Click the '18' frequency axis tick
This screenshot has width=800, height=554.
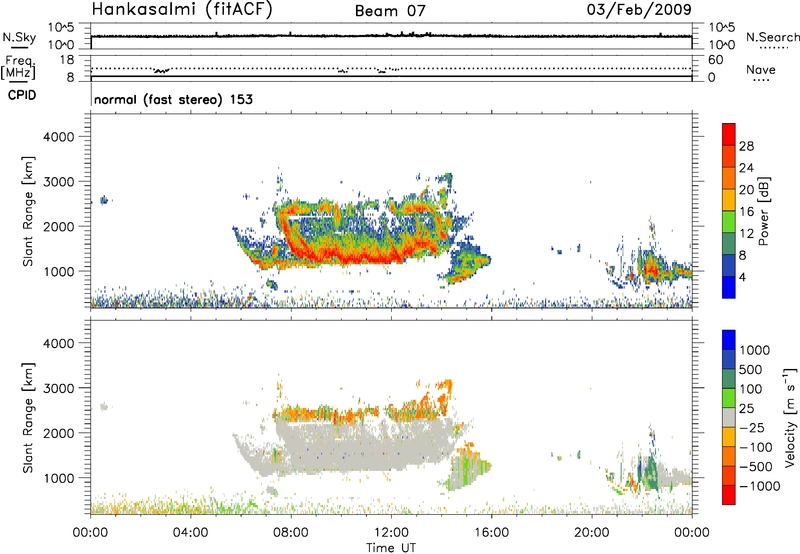tap(67, 60)
